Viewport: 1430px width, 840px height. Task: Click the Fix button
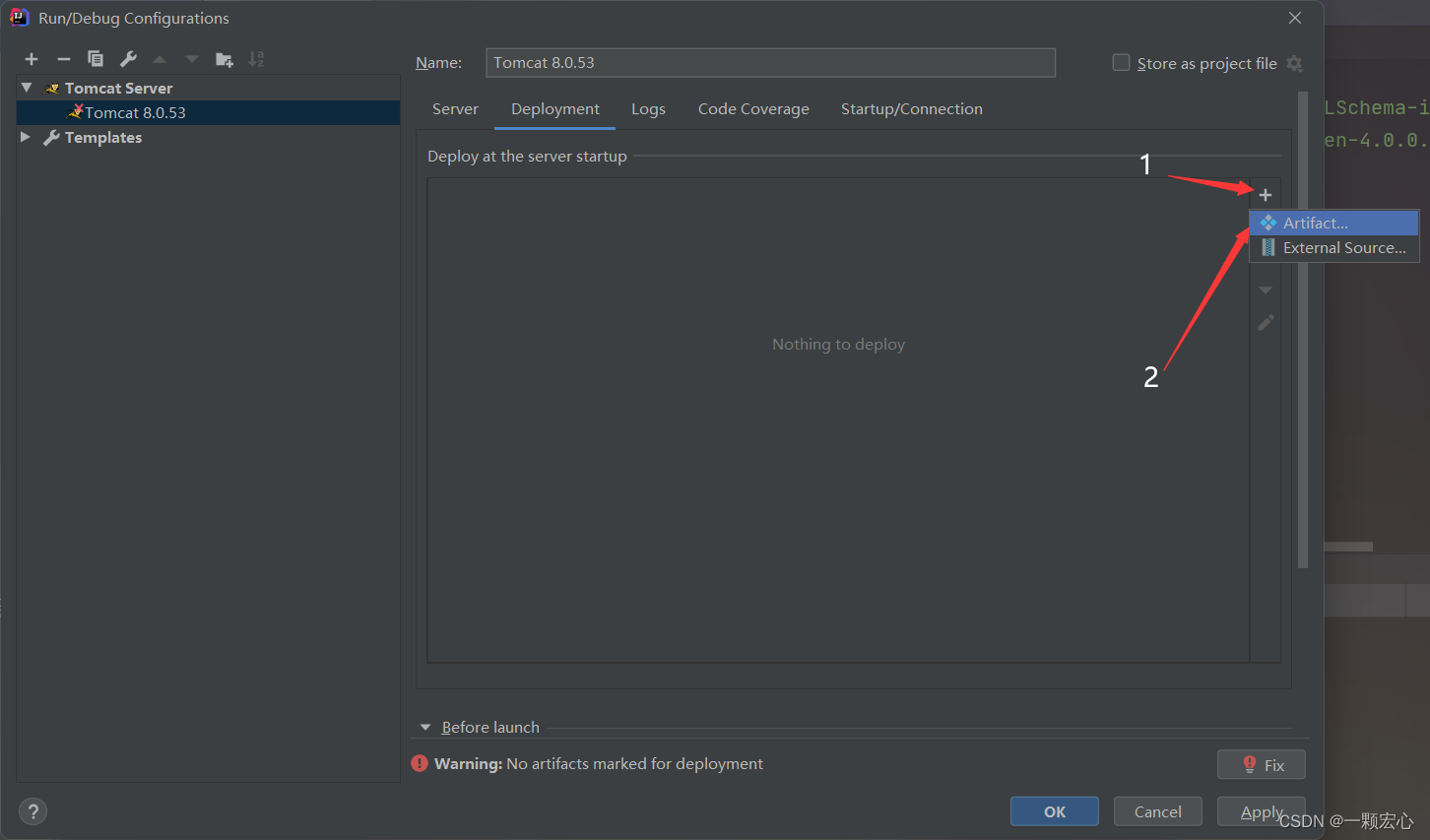coord(1262,765)
